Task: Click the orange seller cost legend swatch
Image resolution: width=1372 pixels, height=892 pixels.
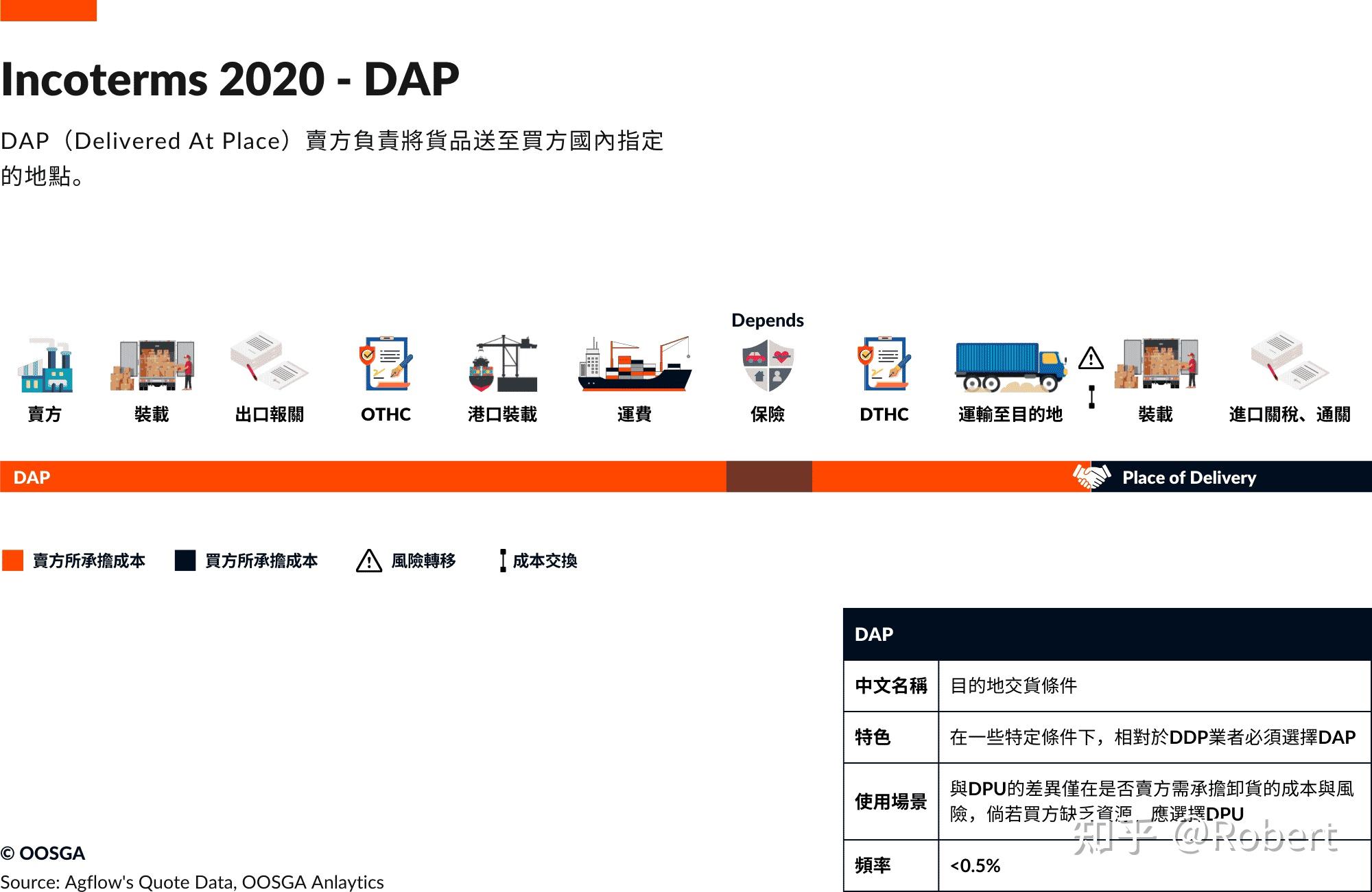Action: point(13,560)
